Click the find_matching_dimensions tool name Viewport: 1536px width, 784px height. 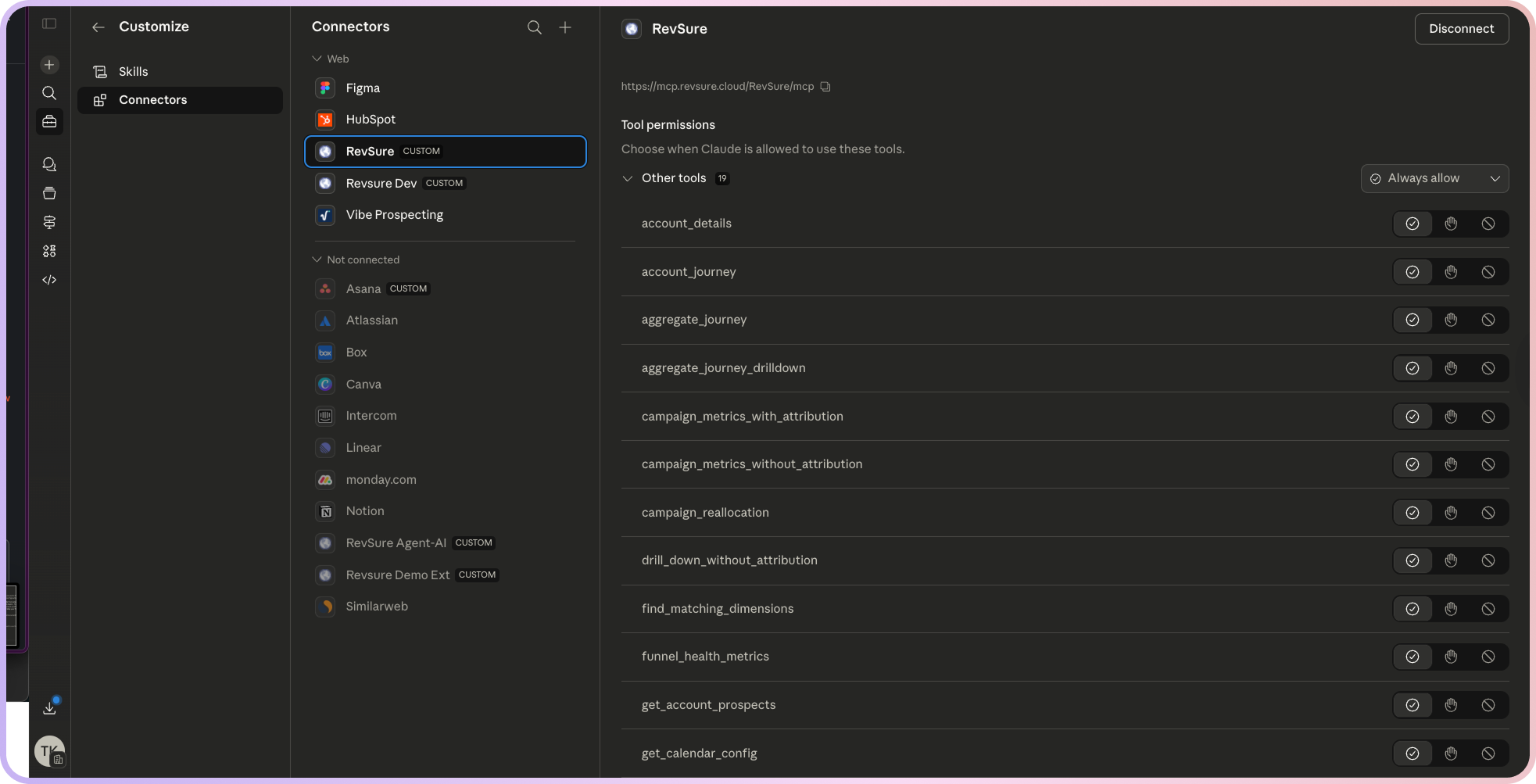(x=718, y=609)
